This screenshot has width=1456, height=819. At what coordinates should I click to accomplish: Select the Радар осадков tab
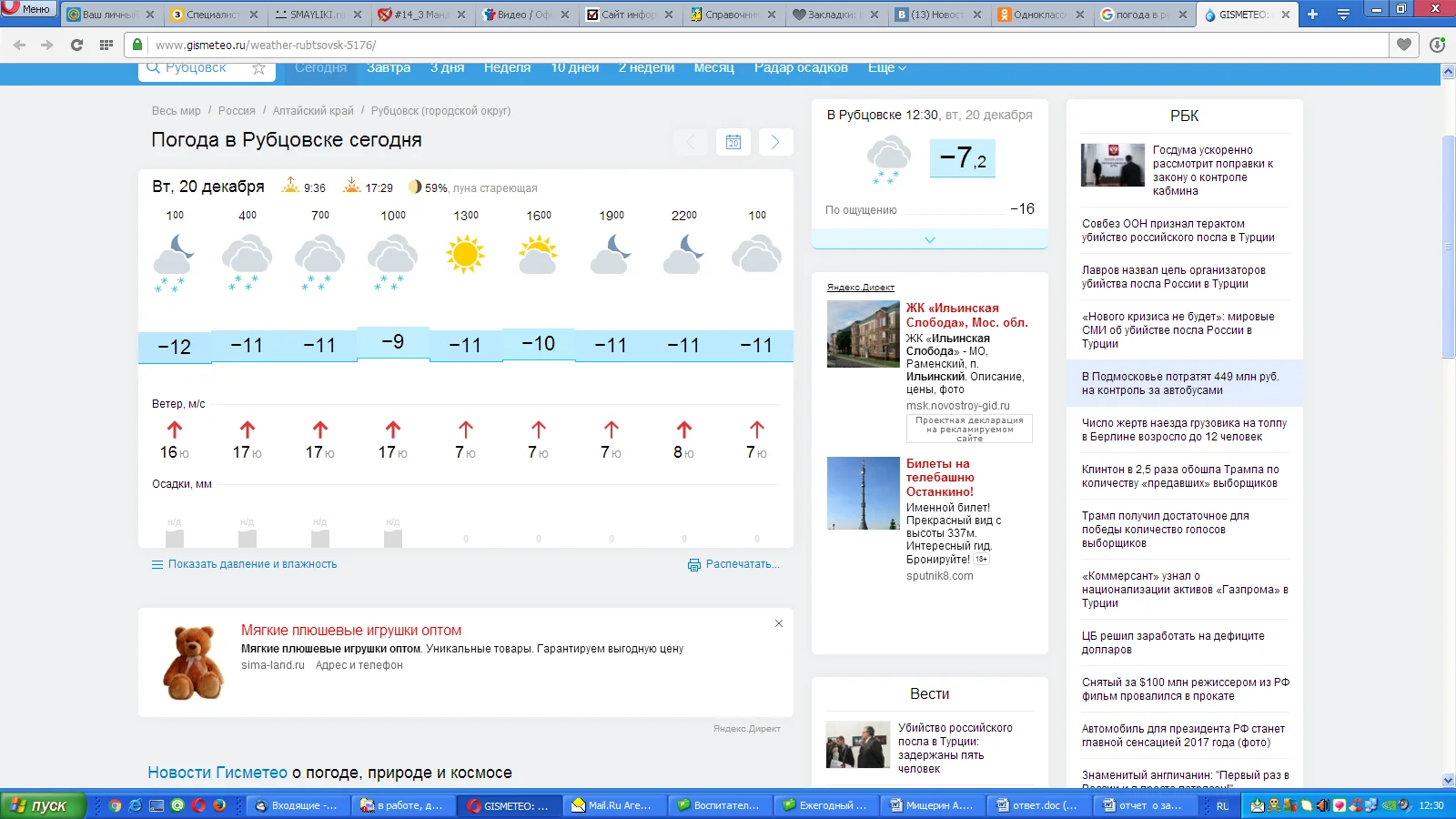pyautogui.click(x=801, y=68)
